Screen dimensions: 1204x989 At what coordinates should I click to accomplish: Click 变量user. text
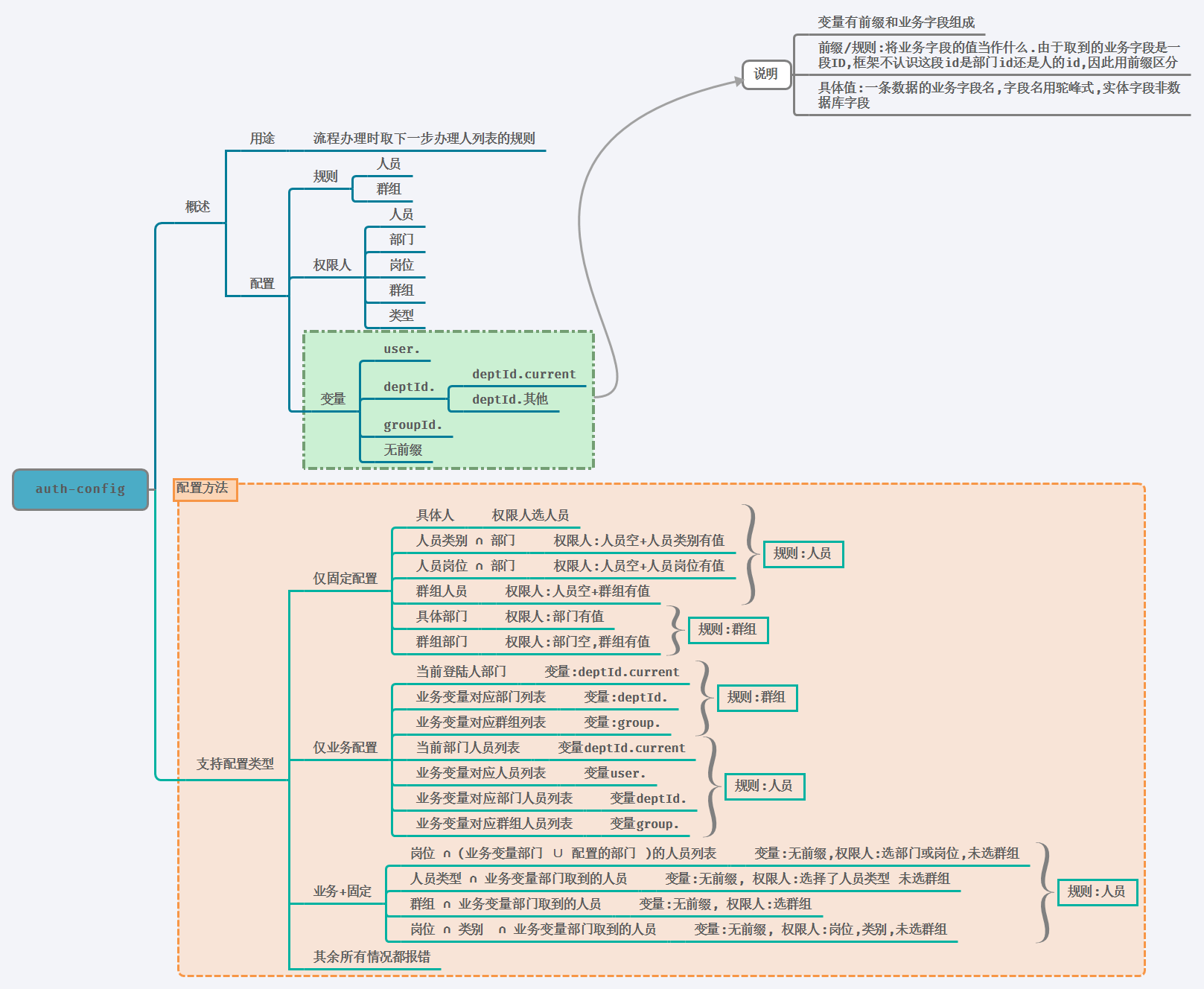[x=615, y=774]
